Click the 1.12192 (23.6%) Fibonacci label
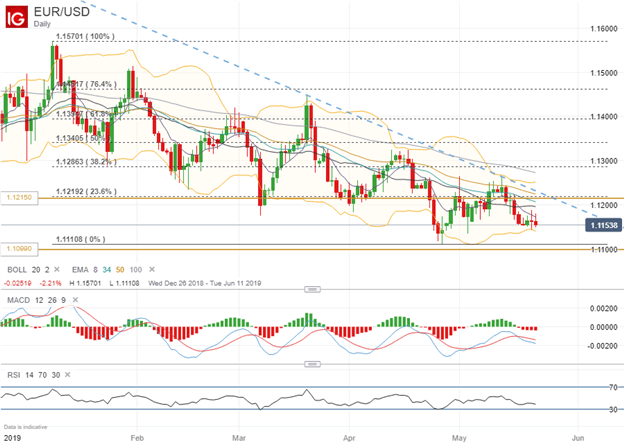The image size is (624, 444). (x=86, y=191)
